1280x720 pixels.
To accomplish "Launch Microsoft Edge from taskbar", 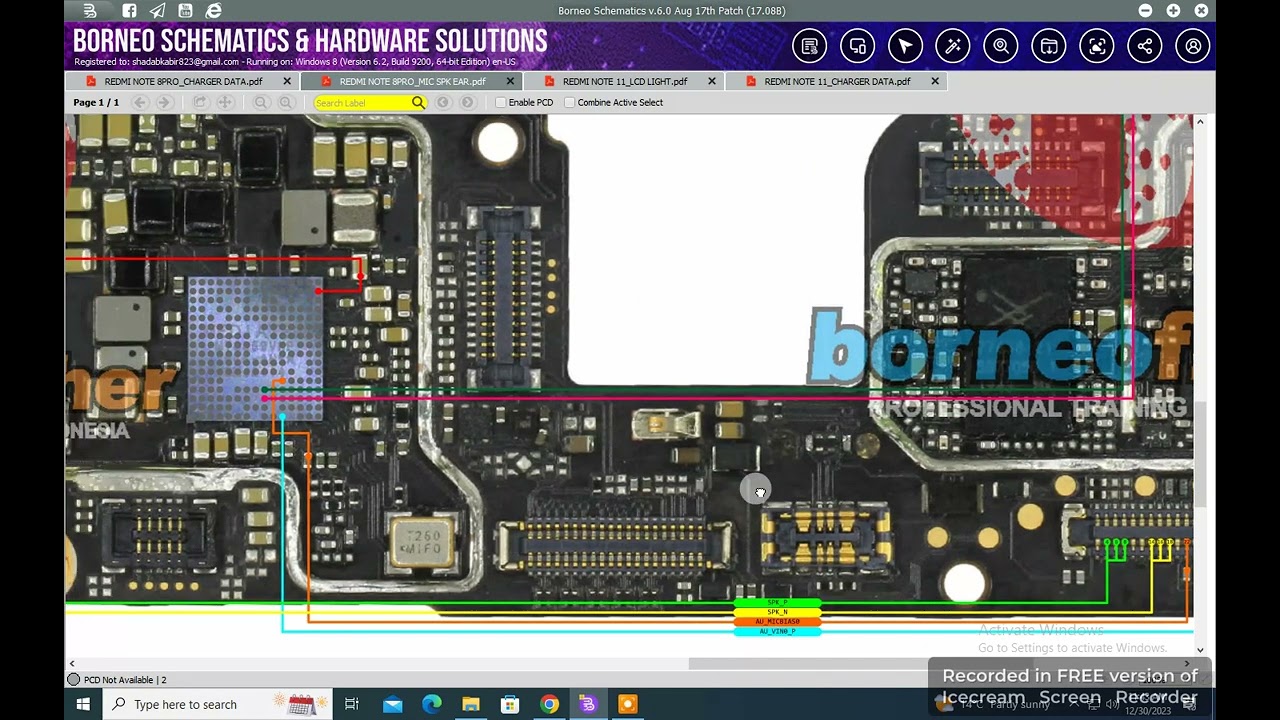I will click(431, 704).
